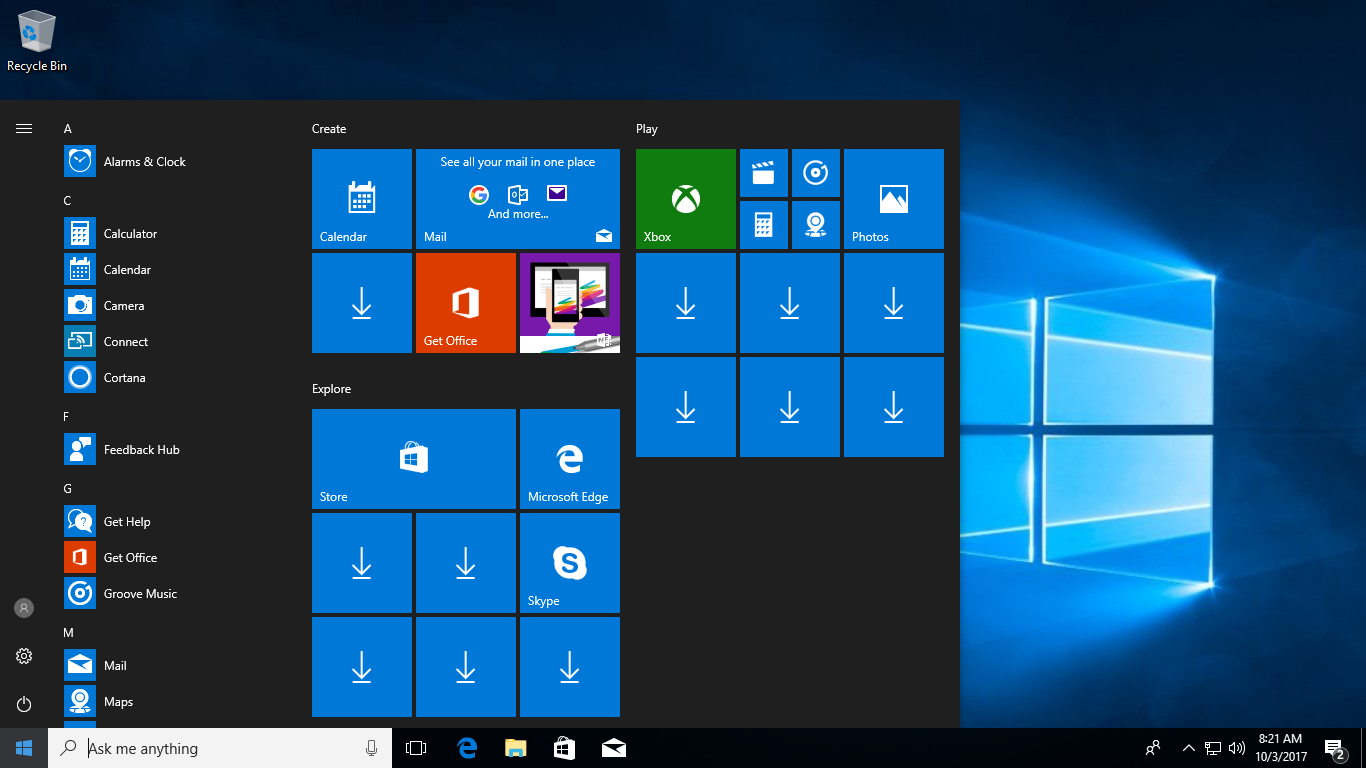Open the Xbox tile
1366x768 pixels.
click(685, 199)
